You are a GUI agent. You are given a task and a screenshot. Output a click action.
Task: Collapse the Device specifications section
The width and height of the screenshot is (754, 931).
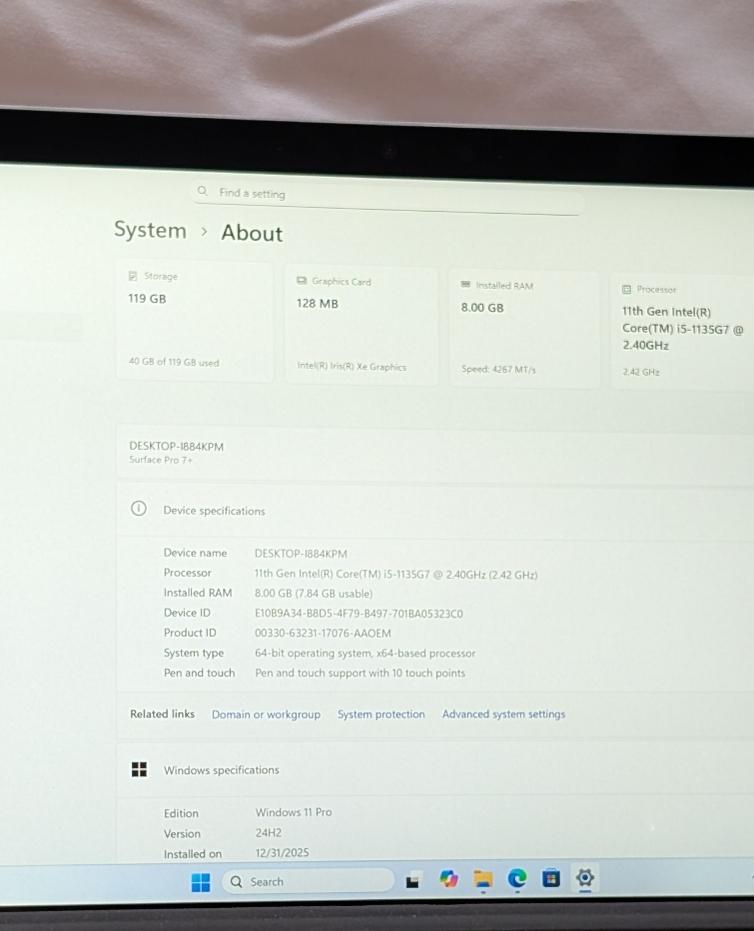(435, 511)
